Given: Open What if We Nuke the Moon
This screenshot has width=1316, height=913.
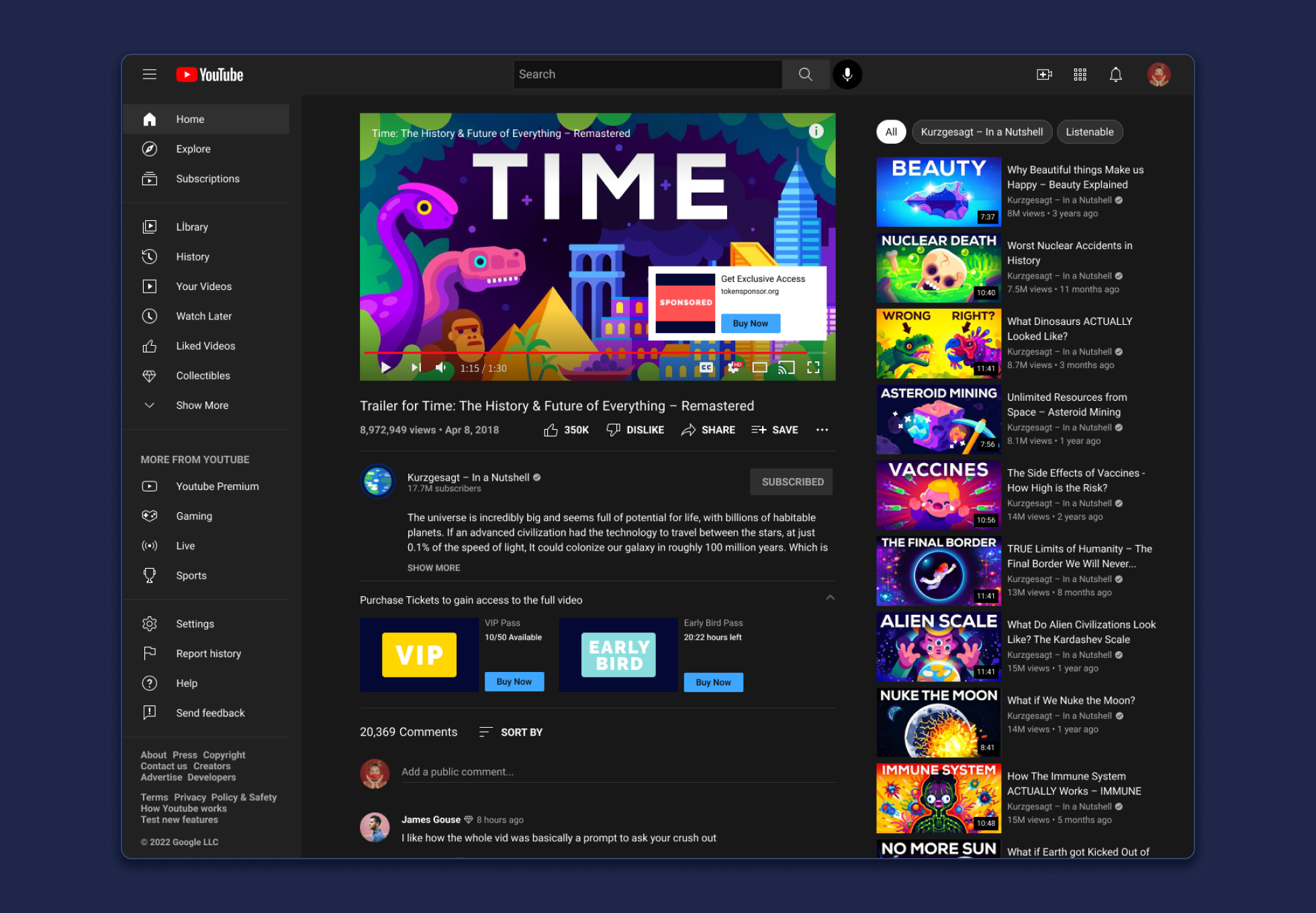Looking at the screenshot, I should [x=1070, y=700].
